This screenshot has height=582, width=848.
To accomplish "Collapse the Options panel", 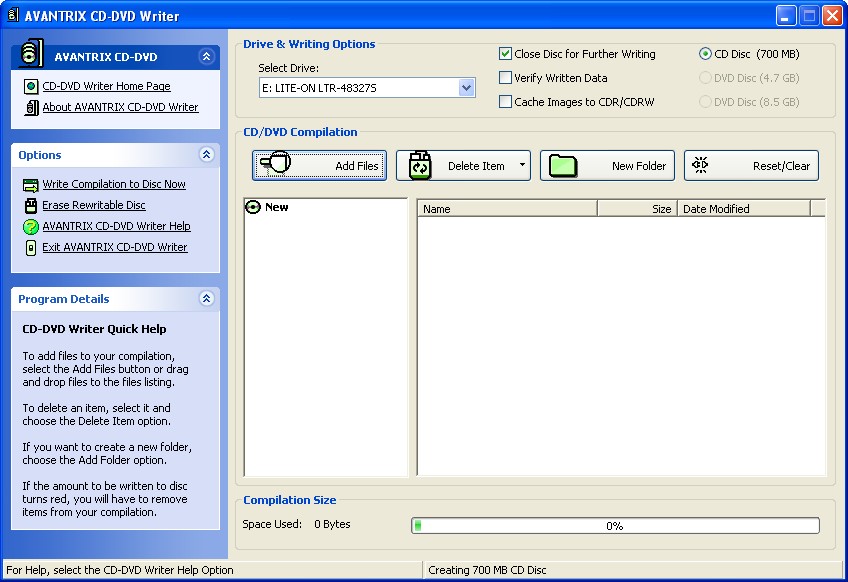I will coord(206,155).
